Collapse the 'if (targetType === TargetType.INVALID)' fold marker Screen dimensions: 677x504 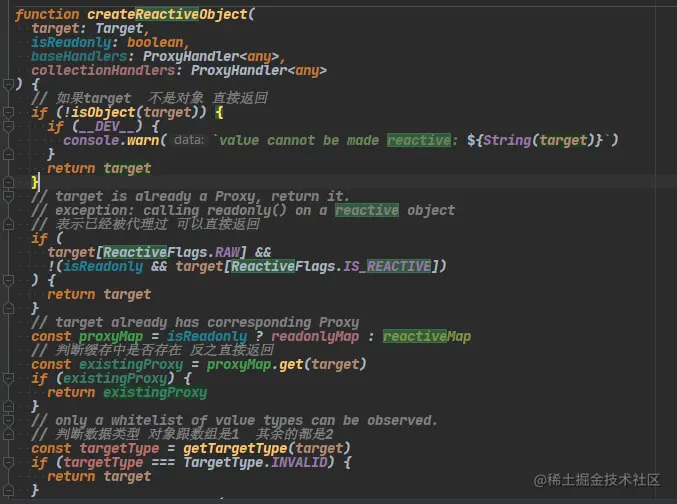point(8,463)
